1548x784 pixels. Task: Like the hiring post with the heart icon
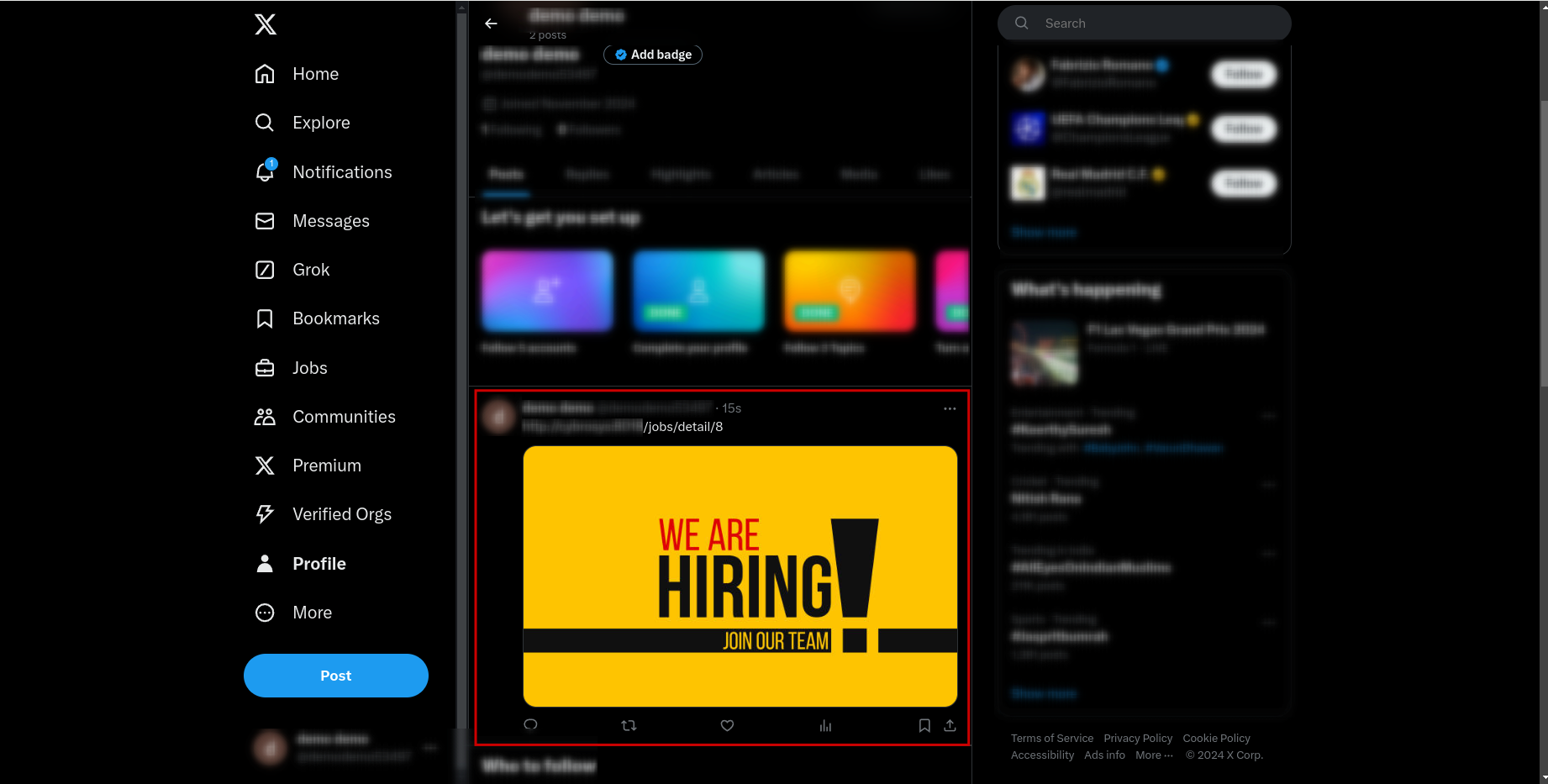[x=727, y=725]
